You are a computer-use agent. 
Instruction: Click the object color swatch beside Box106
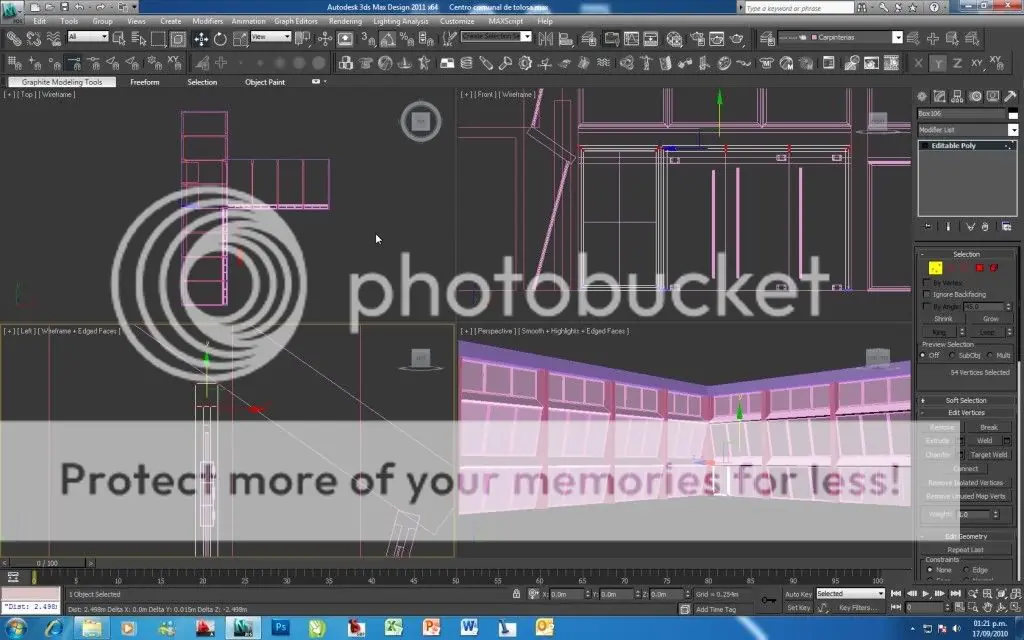pos(1013,114)
